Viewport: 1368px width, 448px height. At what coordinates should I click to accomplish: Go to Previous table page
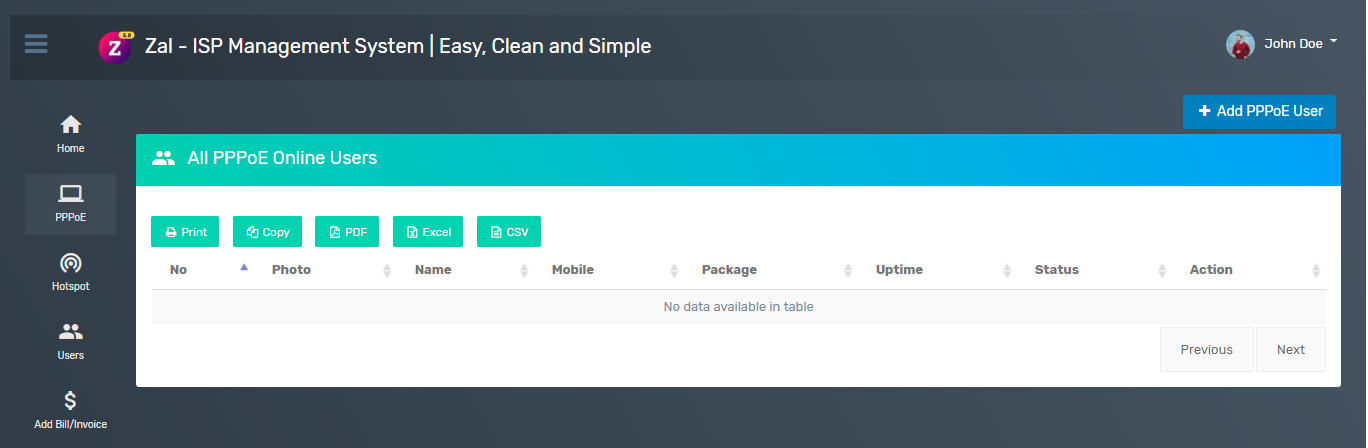[x=1206, y=349]
